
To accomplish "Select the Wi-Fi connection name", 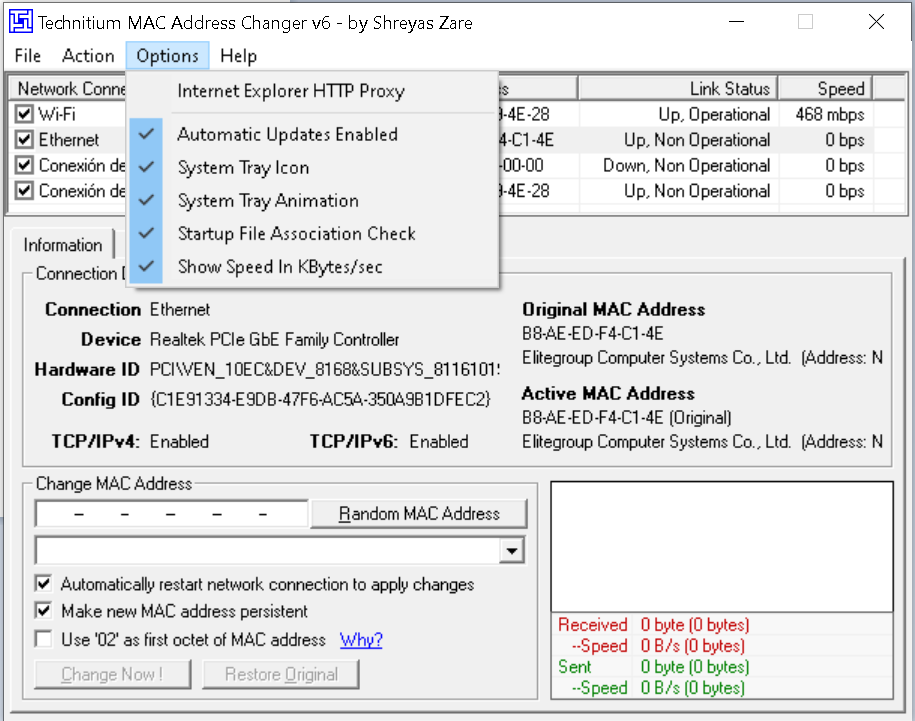I will pos(57,114).
